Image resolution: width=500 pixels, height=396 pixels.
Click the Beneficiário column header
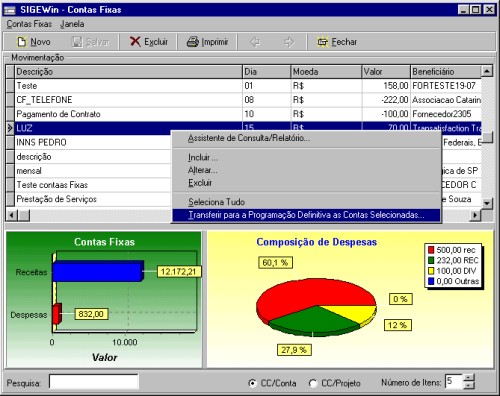pyautogui.click(x=446, y=72)
